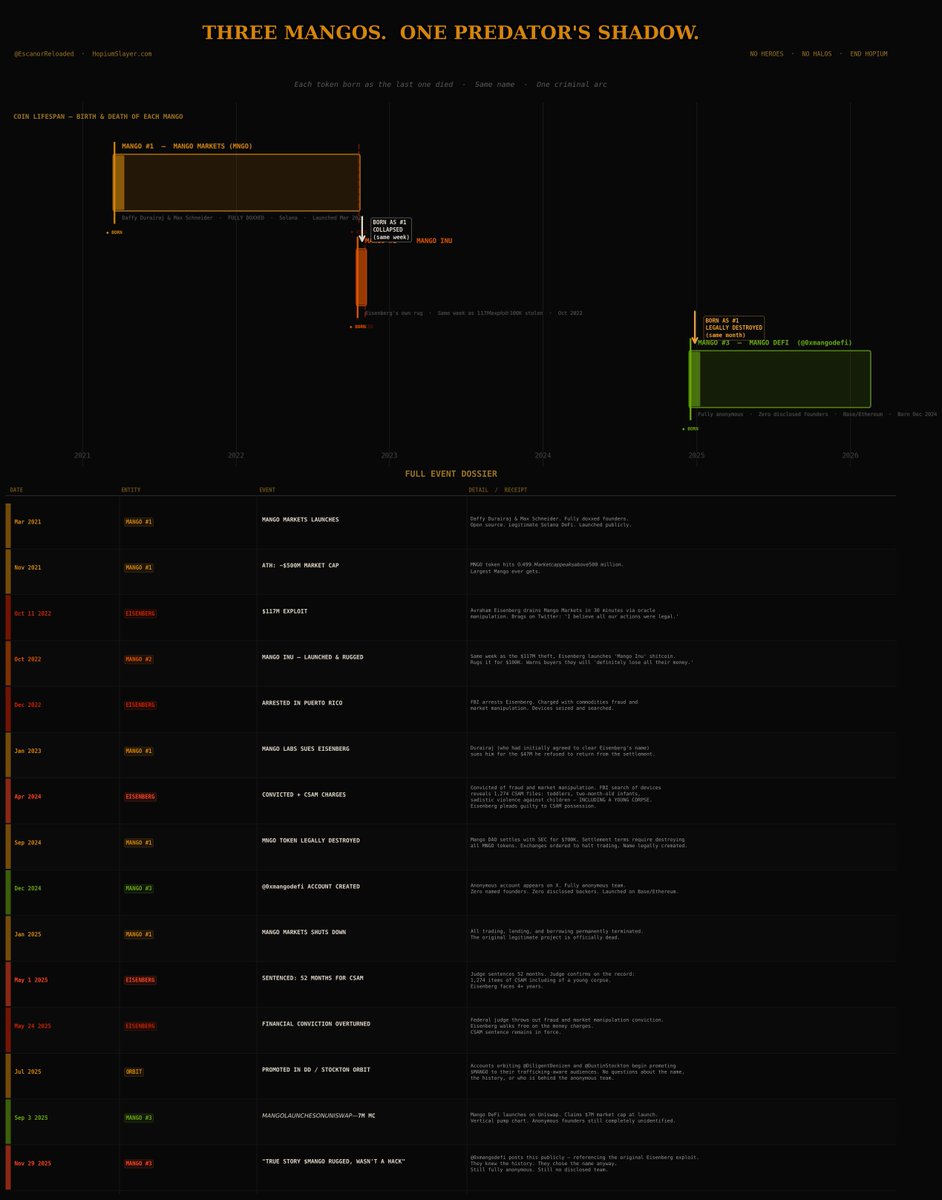Click the 'NO HEROES · NO HALOS · END HOPIUM' tagline
This screenshot has width=942, height=1200.
pos(818,54)
